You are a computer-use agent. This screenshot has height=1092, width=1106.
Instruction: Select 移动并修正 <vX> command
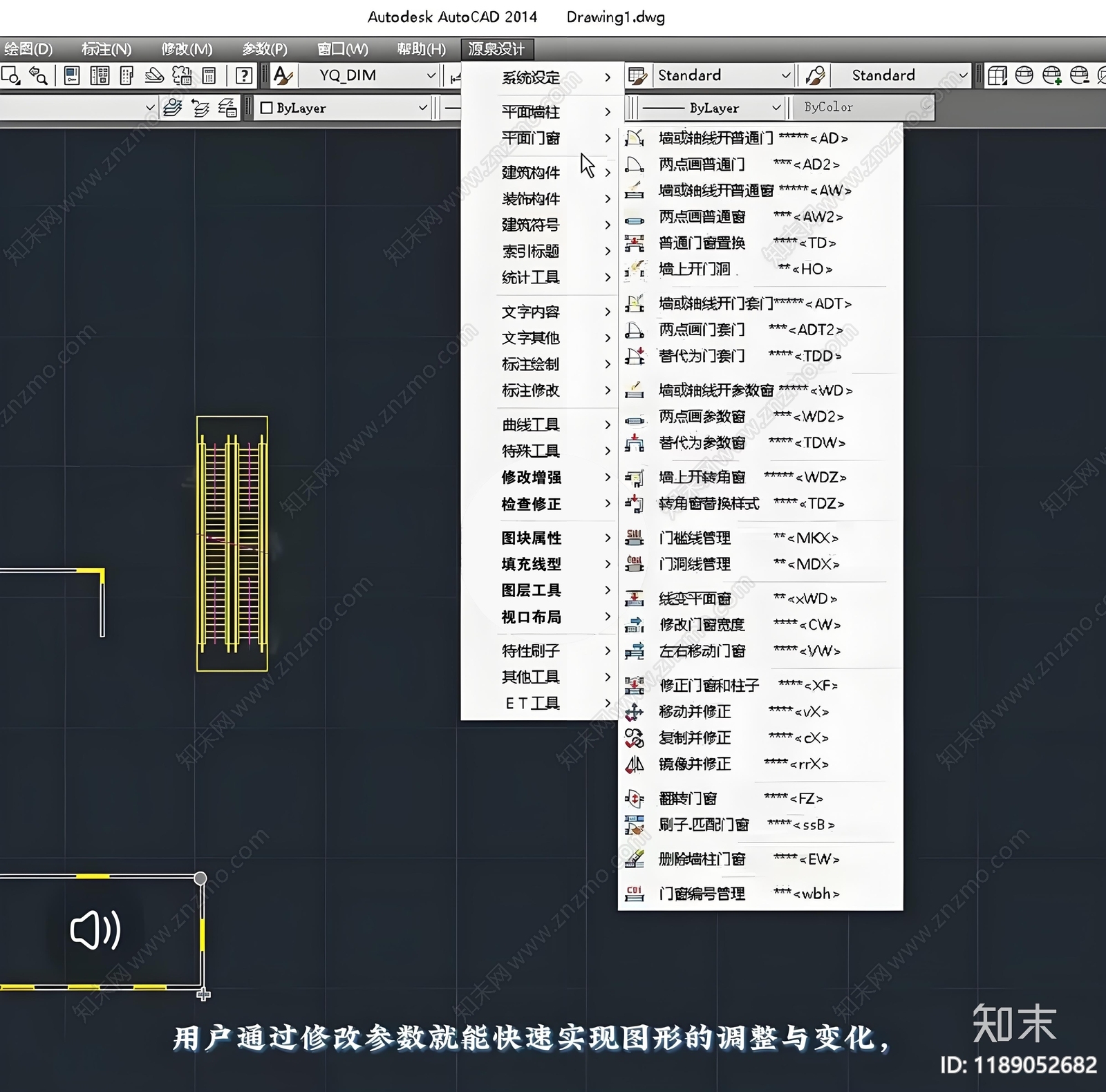point(760,711)
